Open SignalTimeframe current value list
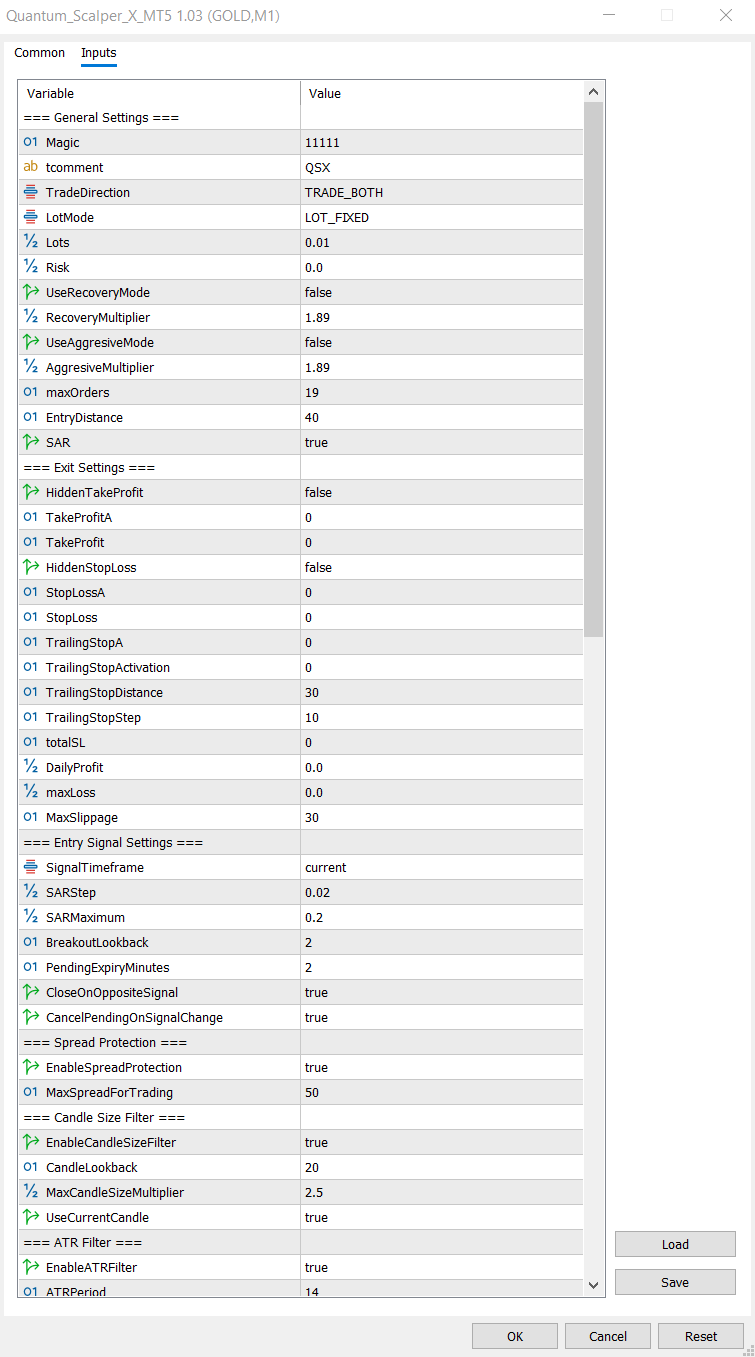755x1357 pixels. tap(442, 868)
